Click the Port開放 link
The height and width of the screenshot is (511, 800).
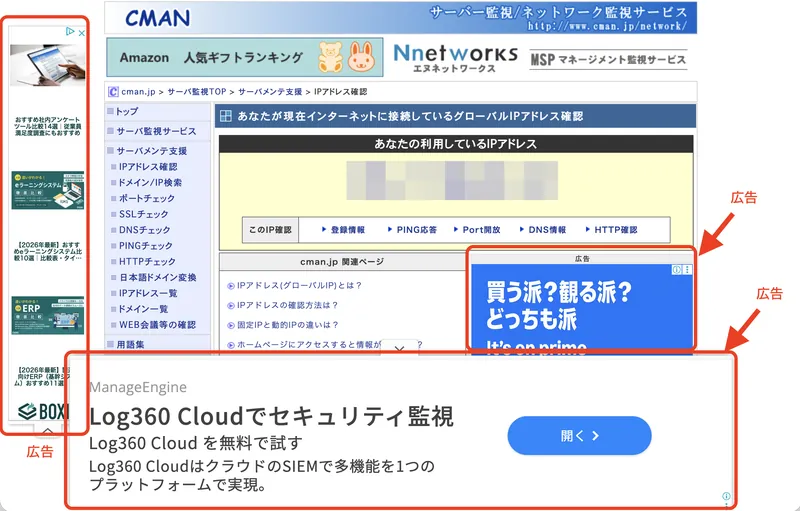point(481,230)
